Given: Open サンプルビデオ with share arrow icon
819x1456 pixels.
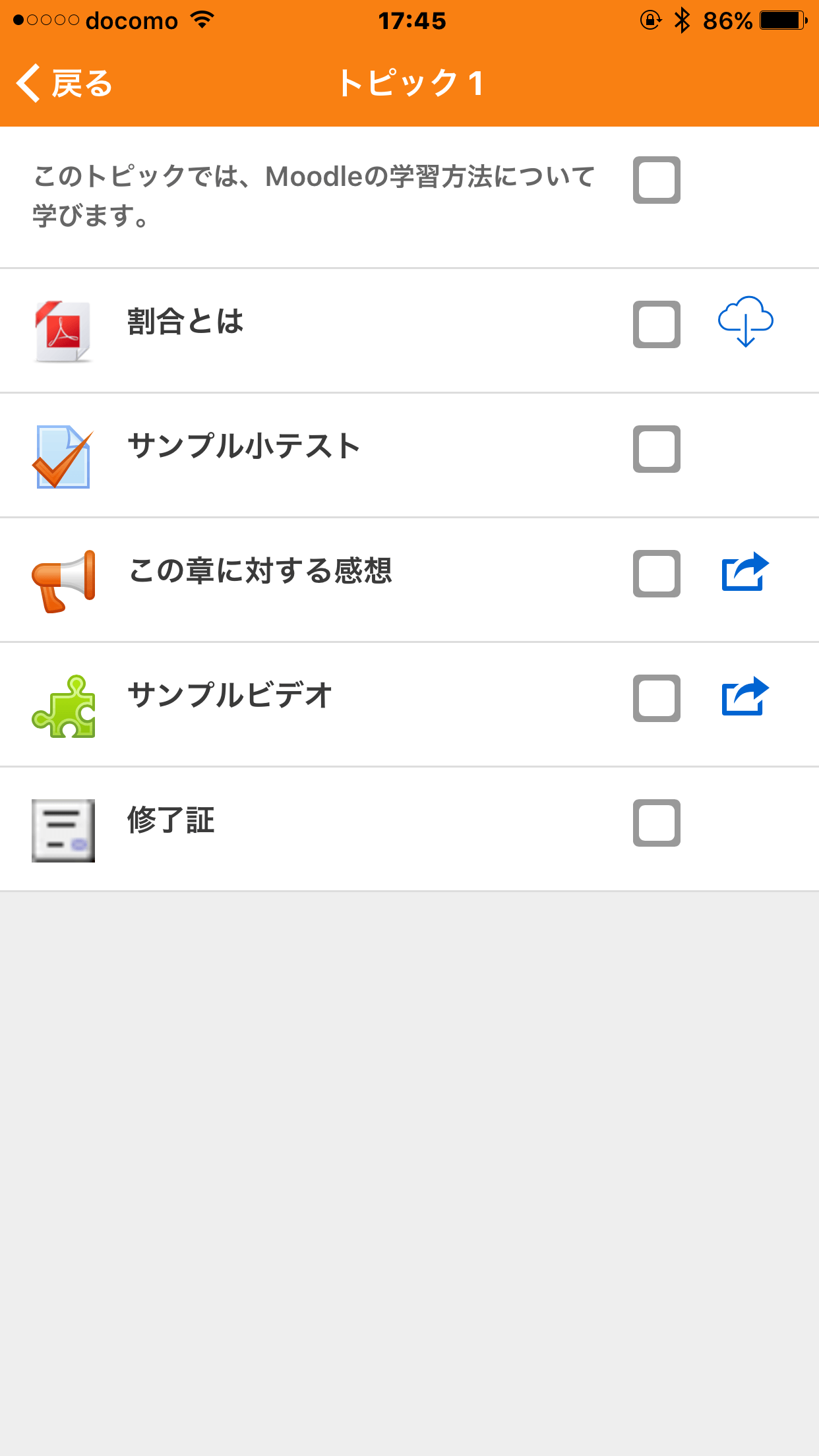Looking at the screenshot, I should click(x=745, y=696).
